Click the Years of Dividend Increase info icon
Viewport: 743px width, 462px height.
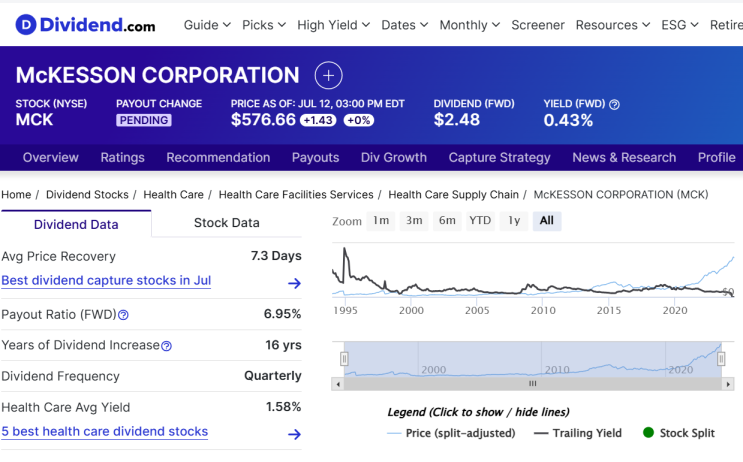(x=166, y=346)
